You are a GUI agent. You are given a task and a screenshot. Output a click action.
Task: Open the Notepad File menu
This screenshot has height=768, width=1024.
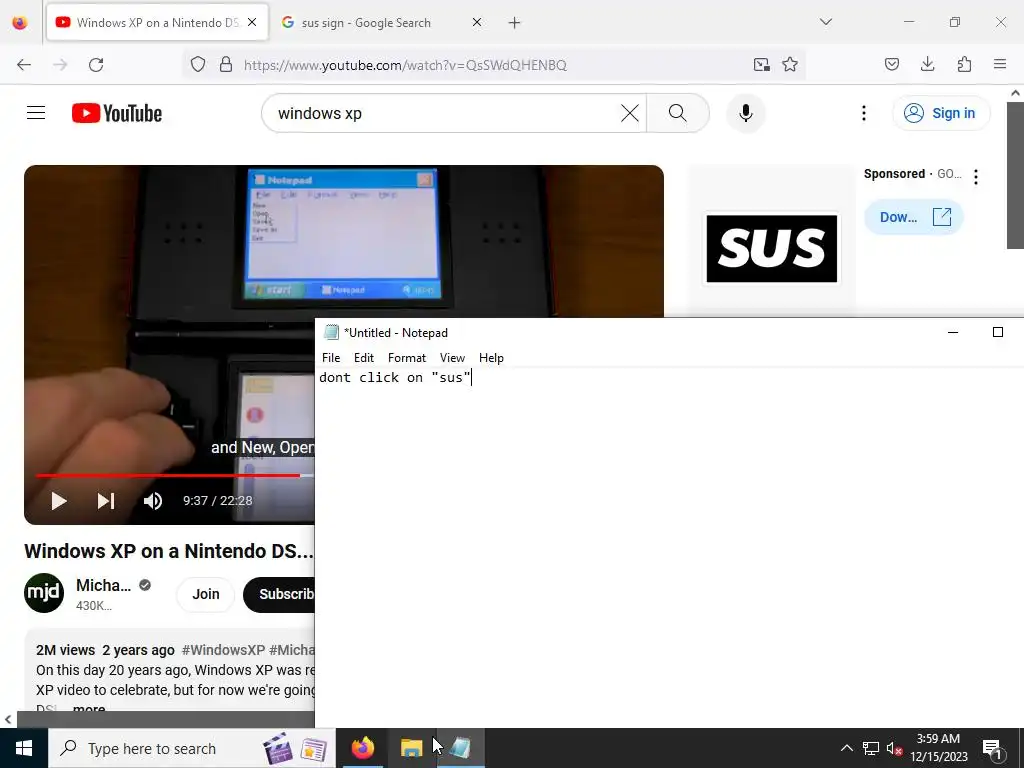point(331,358)
